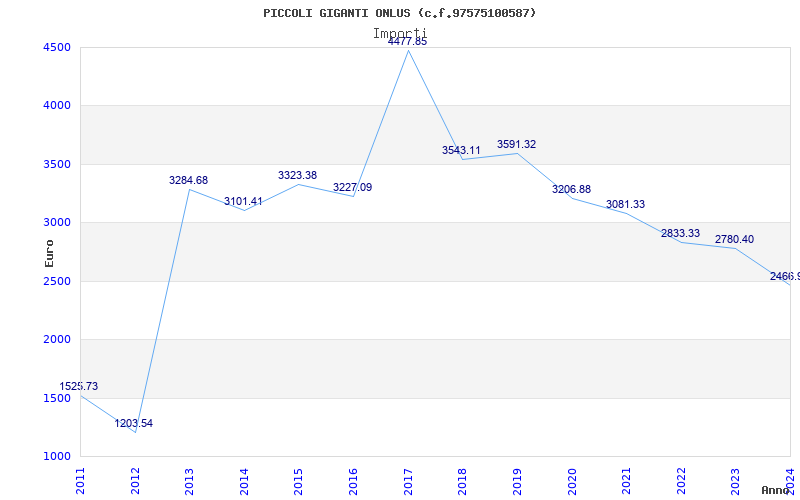
Task: Click the 2000 y-axis tick label
Action: tap(57, 339)
